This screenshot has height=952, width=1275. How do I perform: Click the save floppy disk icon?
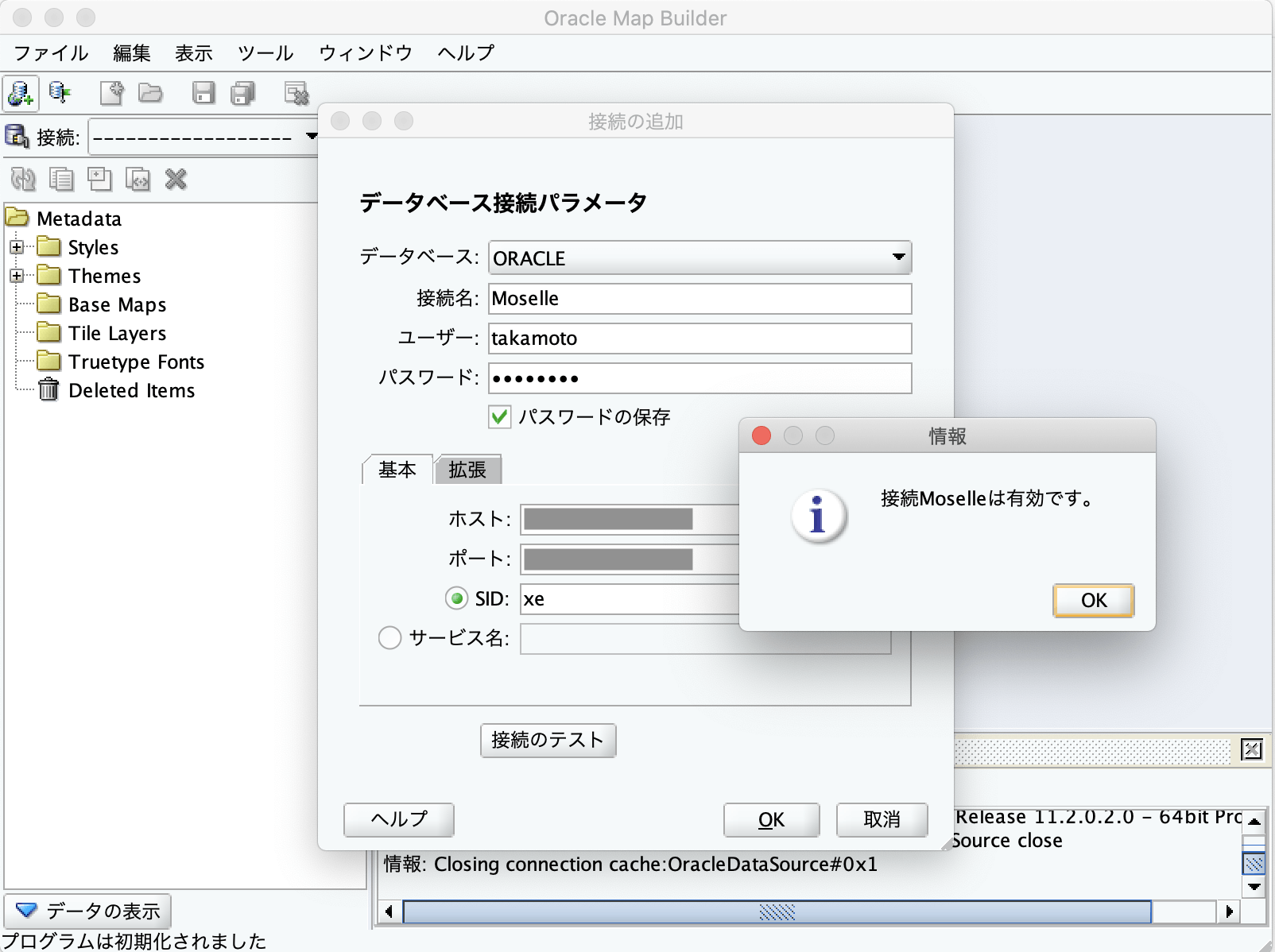203,93
